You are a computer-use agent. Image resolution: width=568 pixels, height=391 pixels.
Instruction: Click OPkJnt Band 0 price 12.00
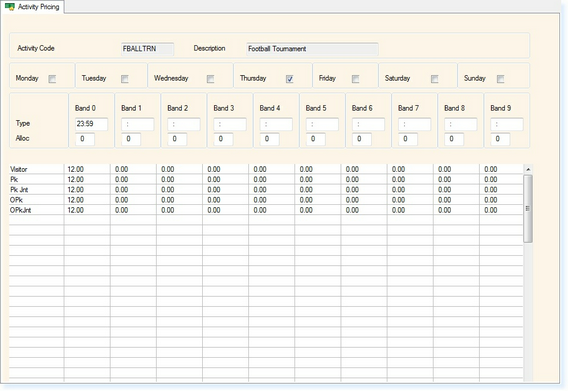(x=75, y=210)
